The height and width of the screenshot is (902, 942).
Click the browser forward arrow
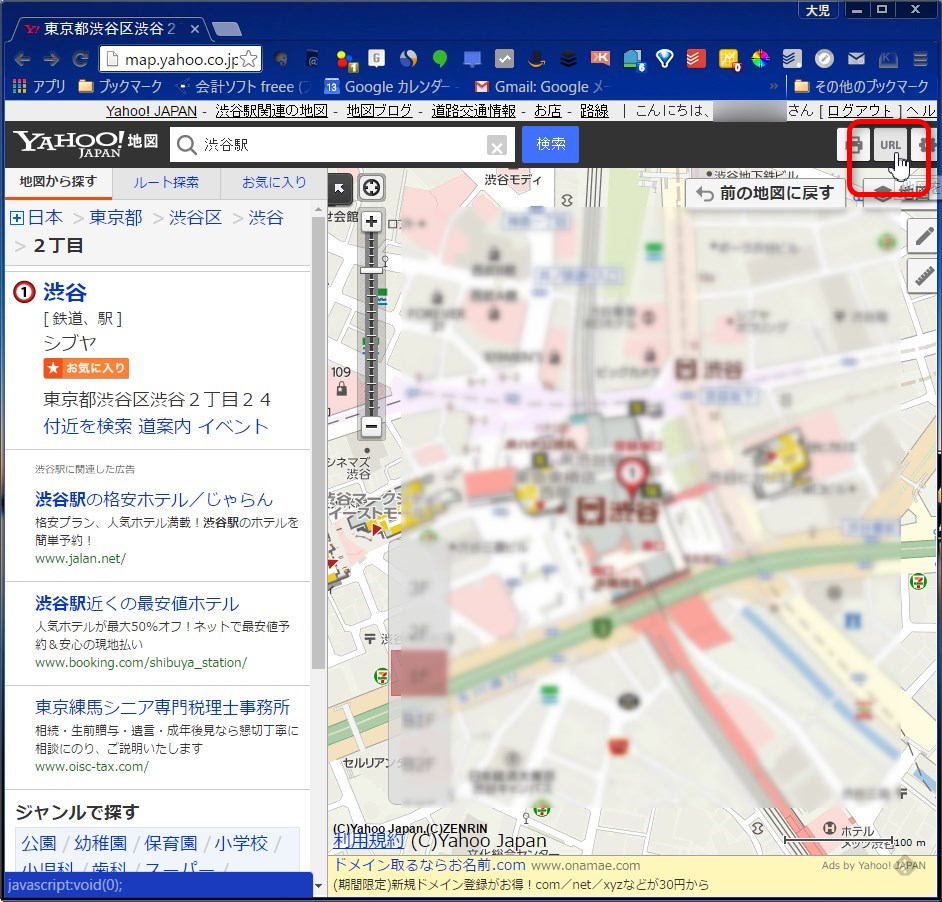tap(51, 59)
